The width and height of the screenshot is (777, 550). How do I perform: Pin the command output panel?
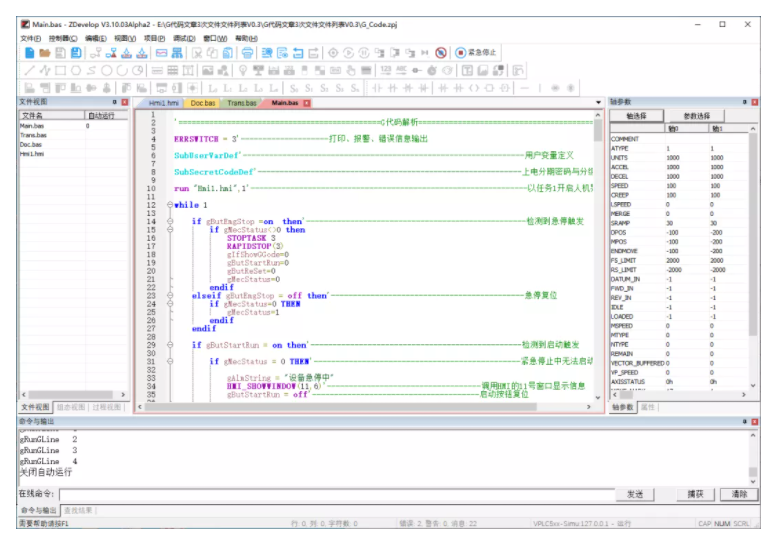pos(744,422)
